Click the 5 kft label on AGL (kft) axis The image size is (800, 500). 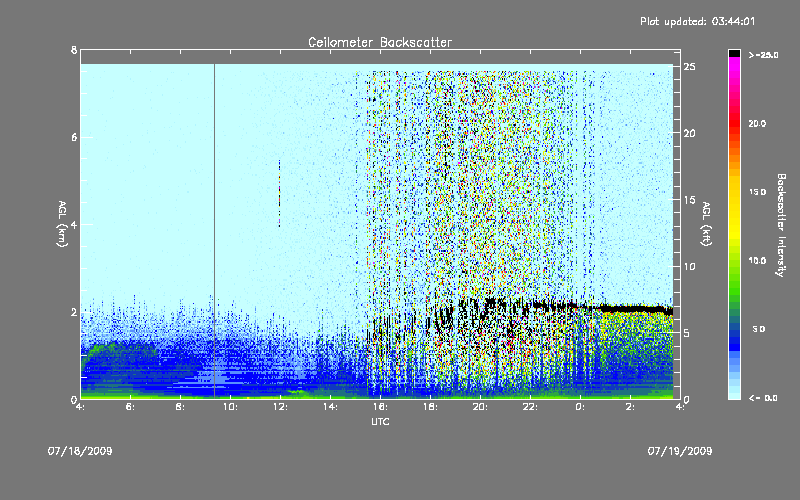[x=687, y=333]
